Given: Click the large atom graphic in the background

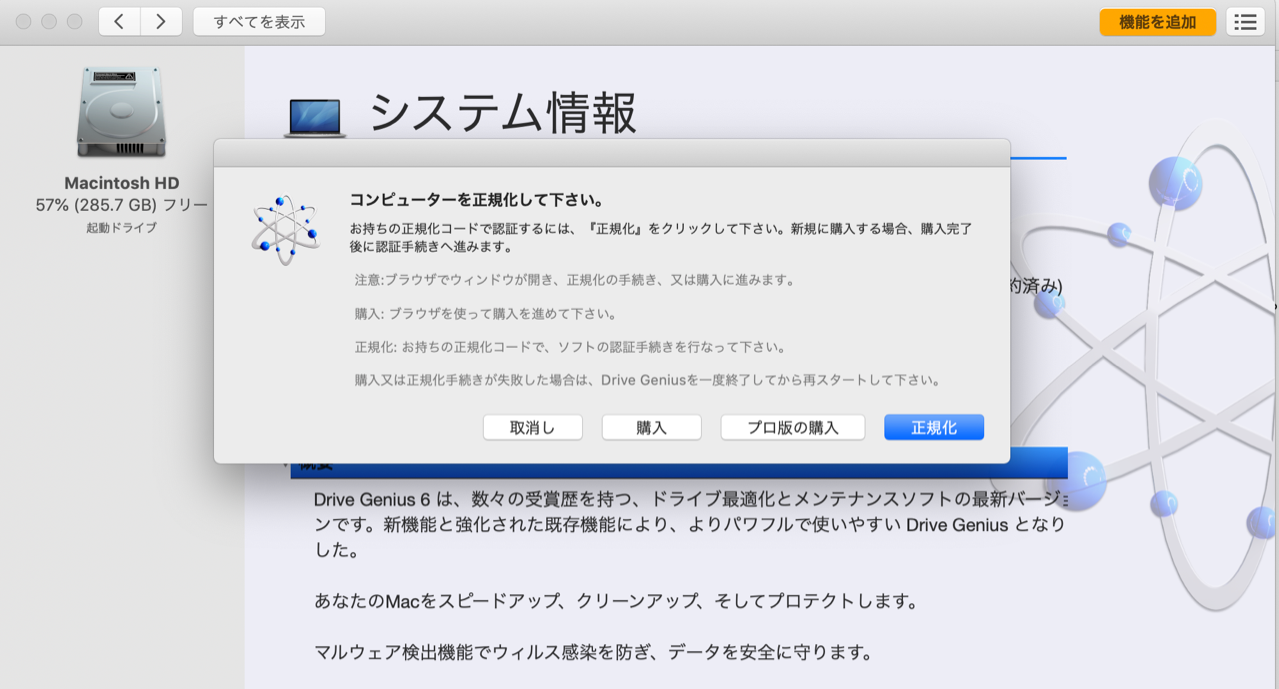Looking at the screenshot, I should pos(1170,380).
